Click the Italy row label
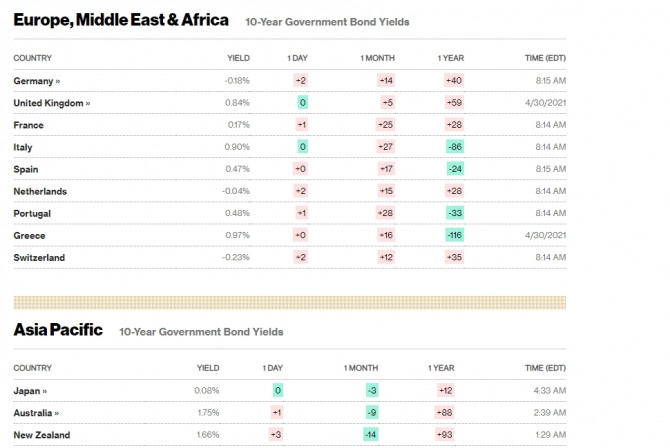The width and height of the screenshot is (670, 448). 23,147
